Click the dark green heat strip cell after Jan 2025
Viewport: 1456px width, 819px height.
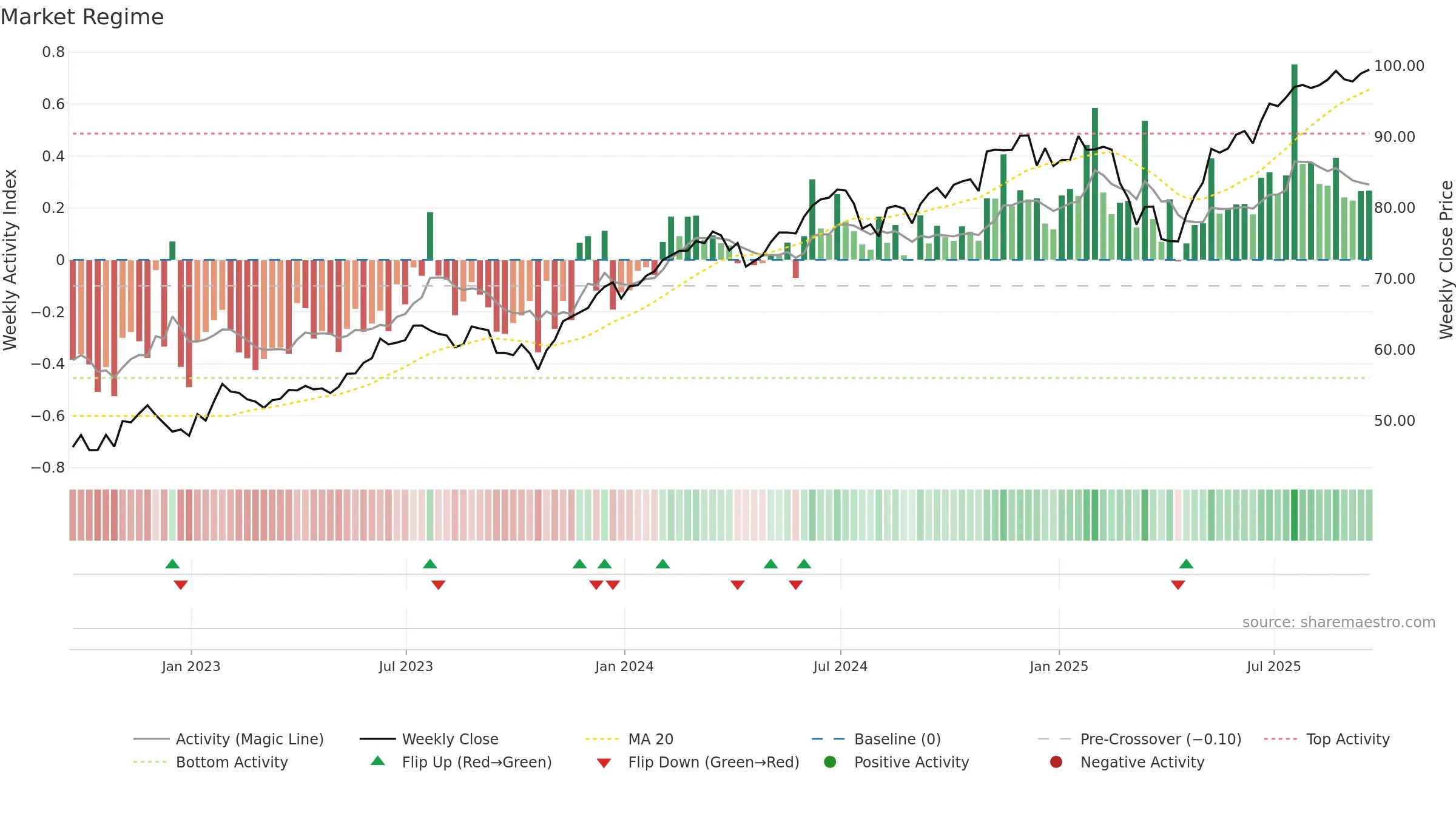click(x=1095, y=515)
